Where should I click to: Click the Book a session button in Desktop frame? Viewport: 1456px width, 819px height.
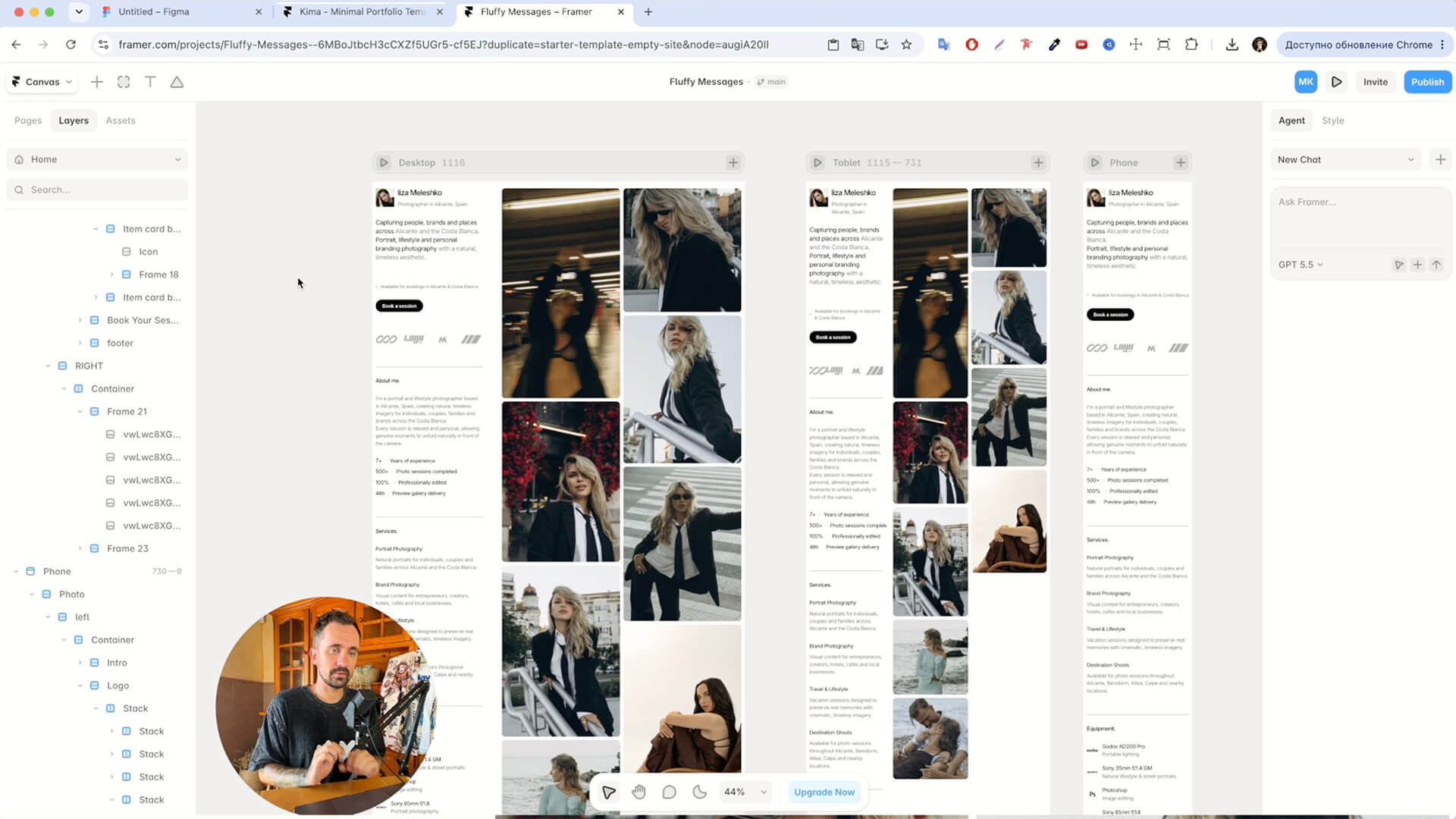coord(399,306)
